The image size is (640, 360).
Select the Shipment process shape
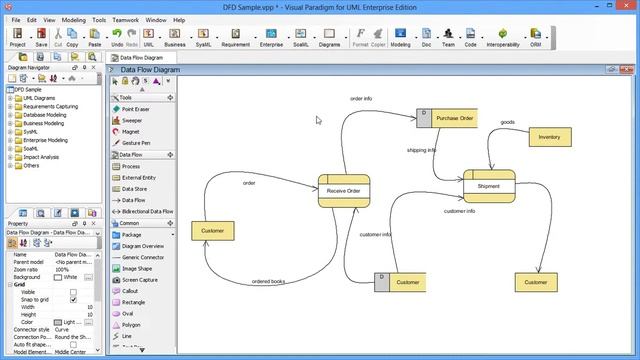489,186
